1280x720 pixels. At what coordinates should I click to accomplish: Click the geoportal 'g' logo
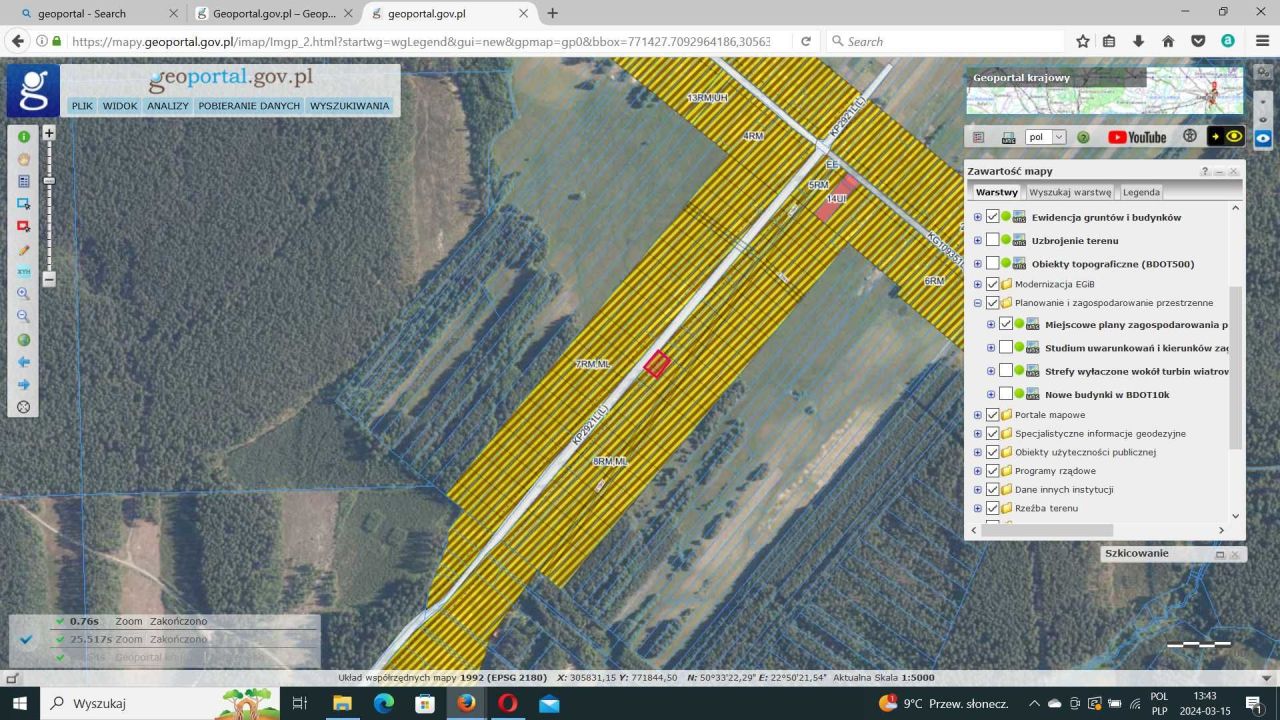point(33,91)
